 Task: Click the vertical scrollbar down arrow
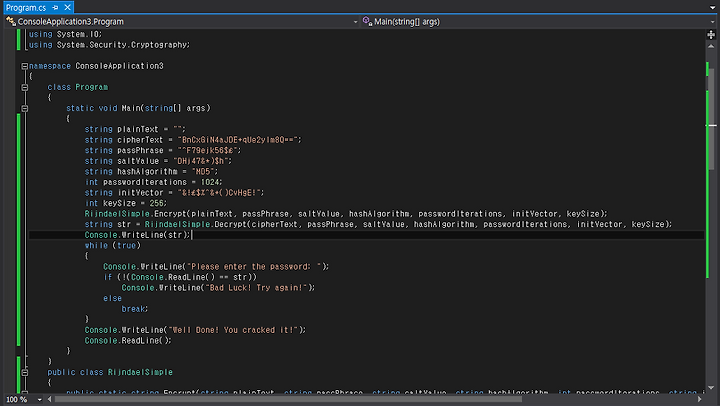[x=711, y=388]
